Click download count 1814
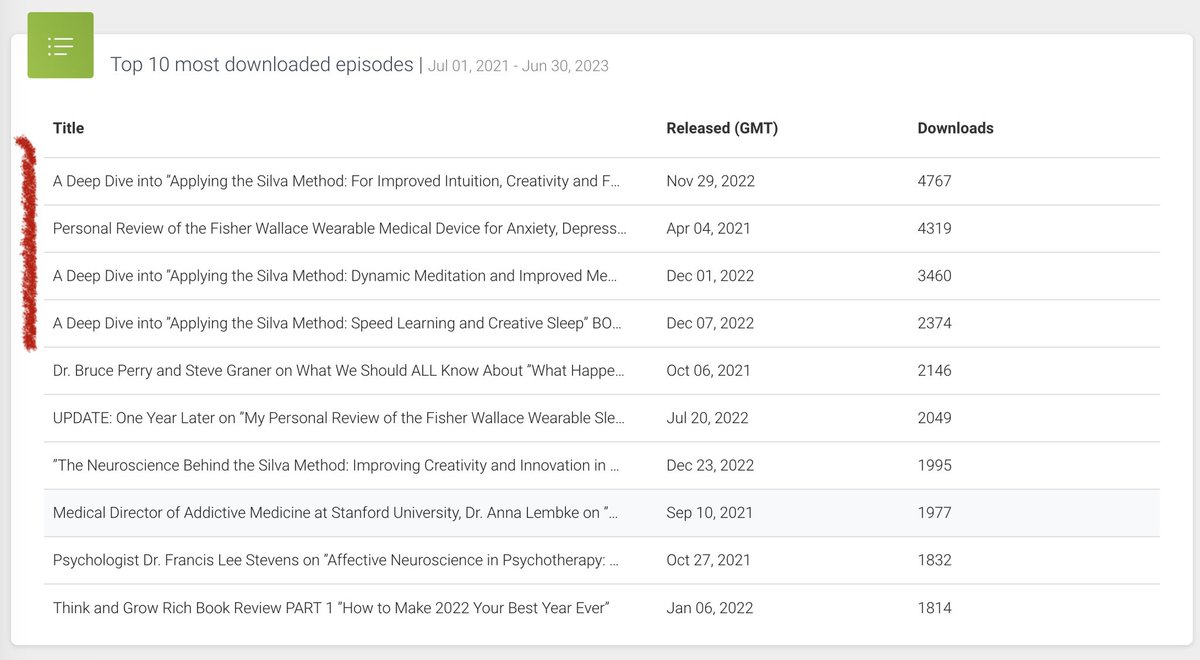 (934, 608)
